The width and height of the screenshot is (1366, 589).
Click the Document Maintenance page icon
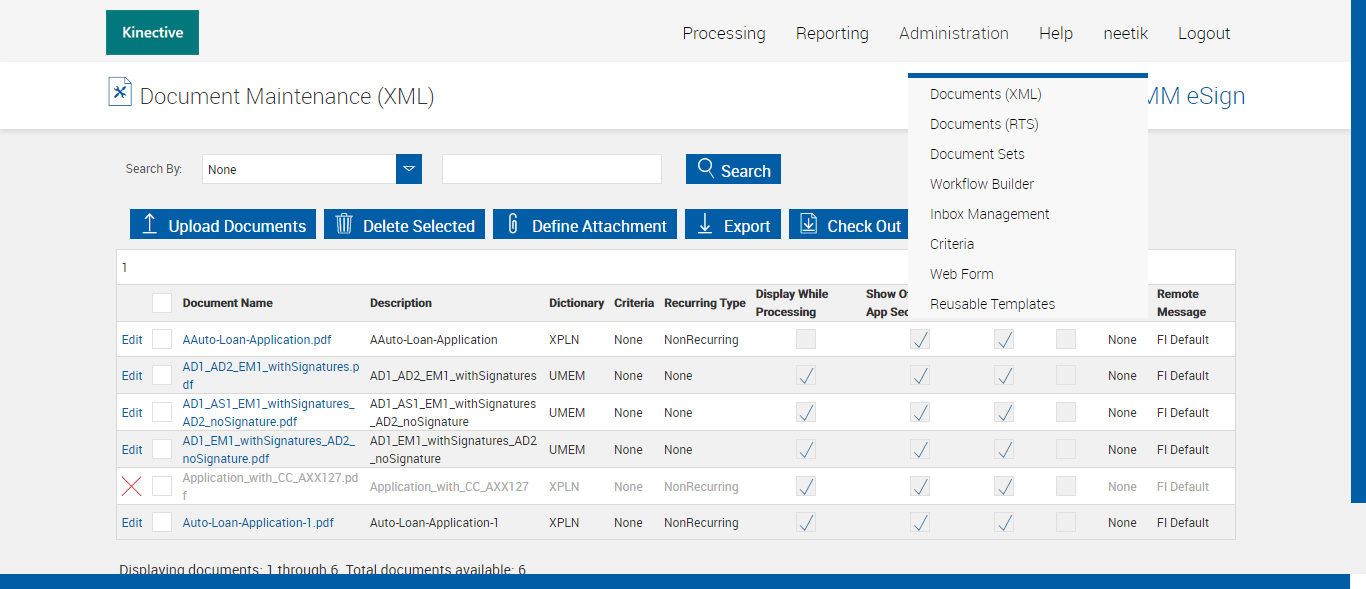tap(120, 92)
